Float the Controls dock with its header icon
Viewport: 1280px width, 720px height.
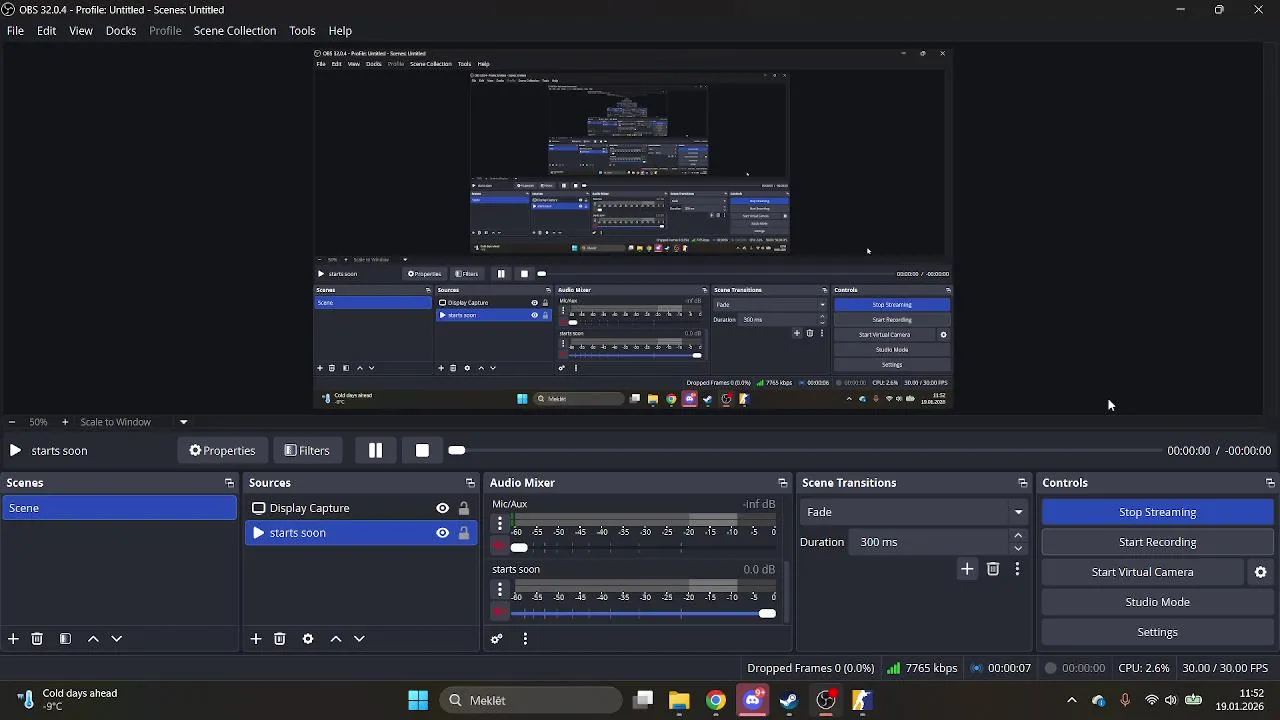click(x=1270, y=483)
